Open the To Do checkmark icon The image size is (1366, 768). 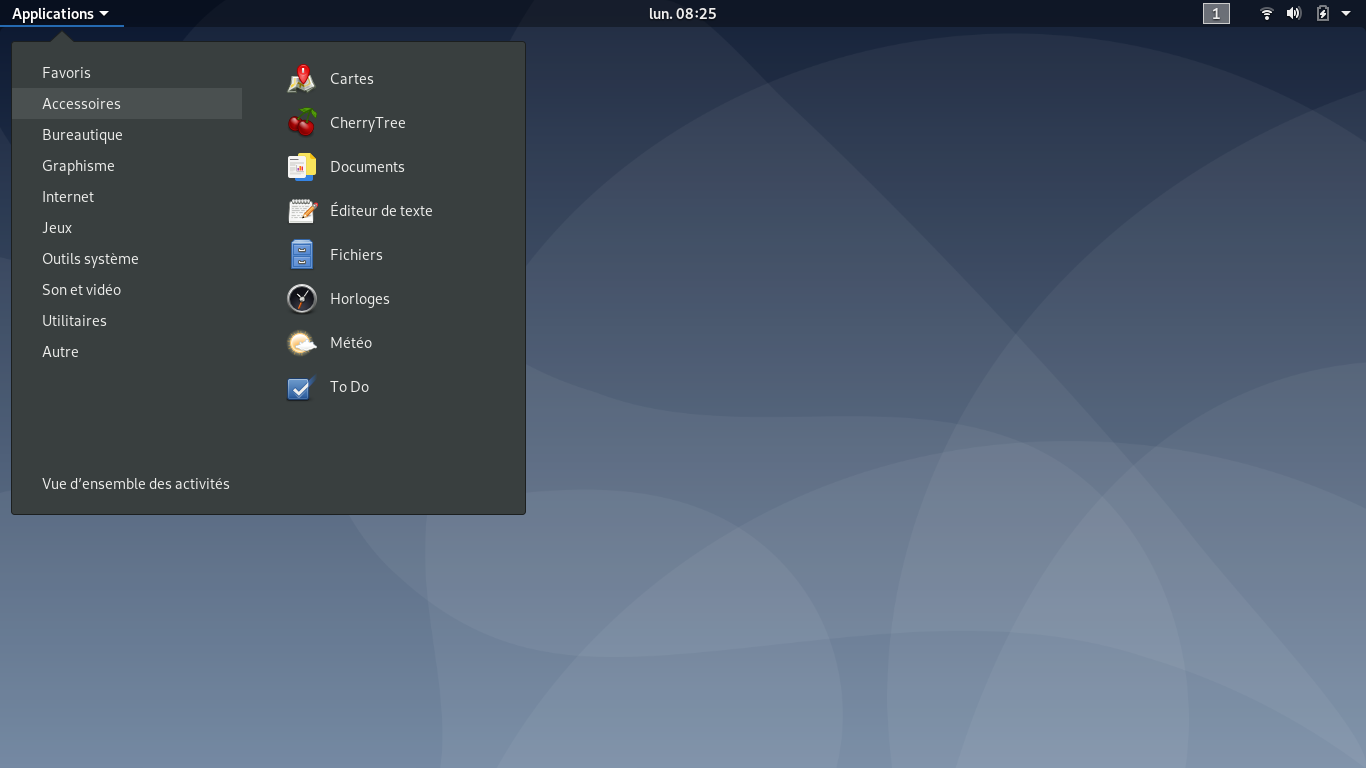point(302,387)
